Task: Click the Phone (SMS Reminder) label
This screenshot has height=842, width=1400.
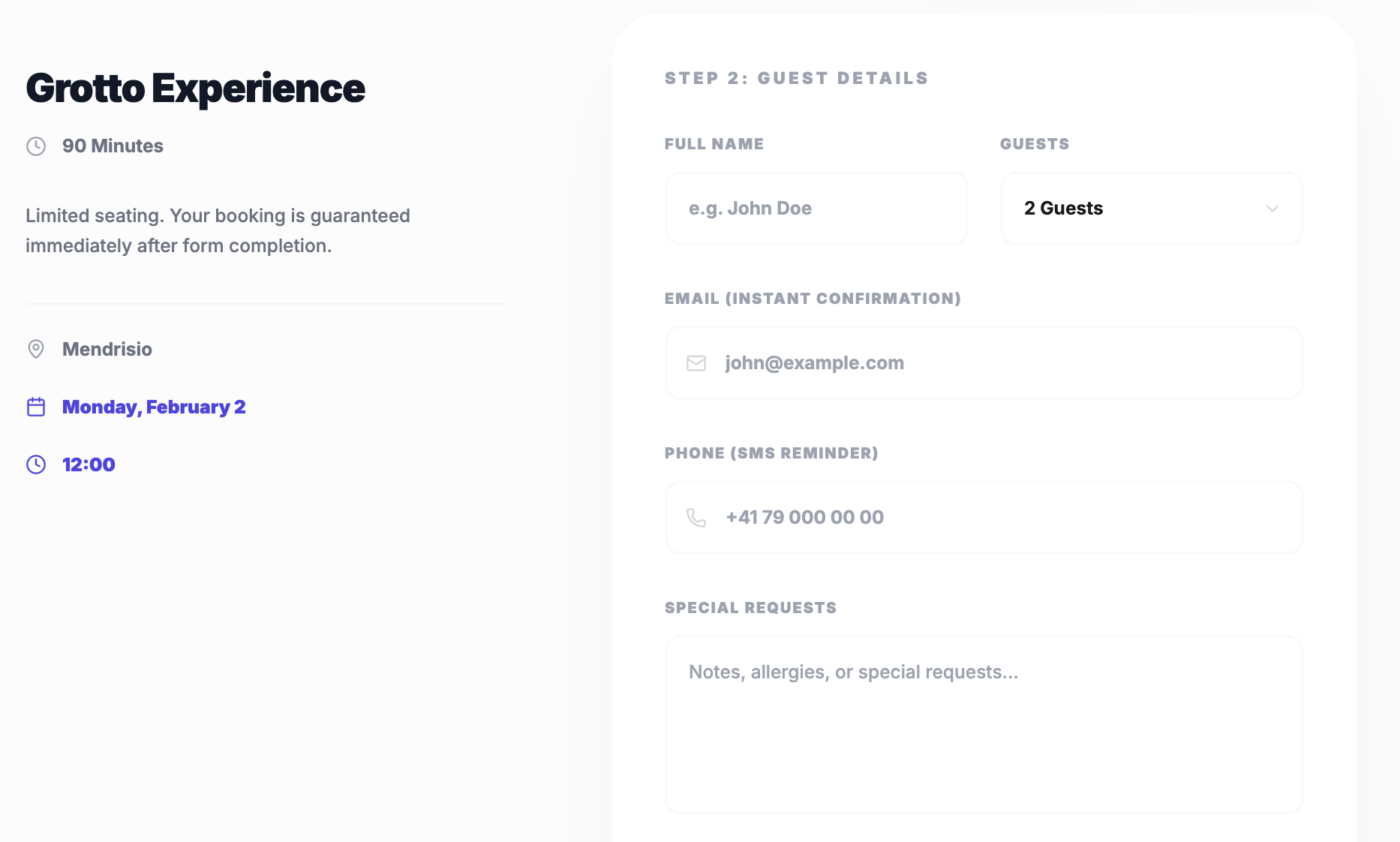Action: (x=771, y=453)
